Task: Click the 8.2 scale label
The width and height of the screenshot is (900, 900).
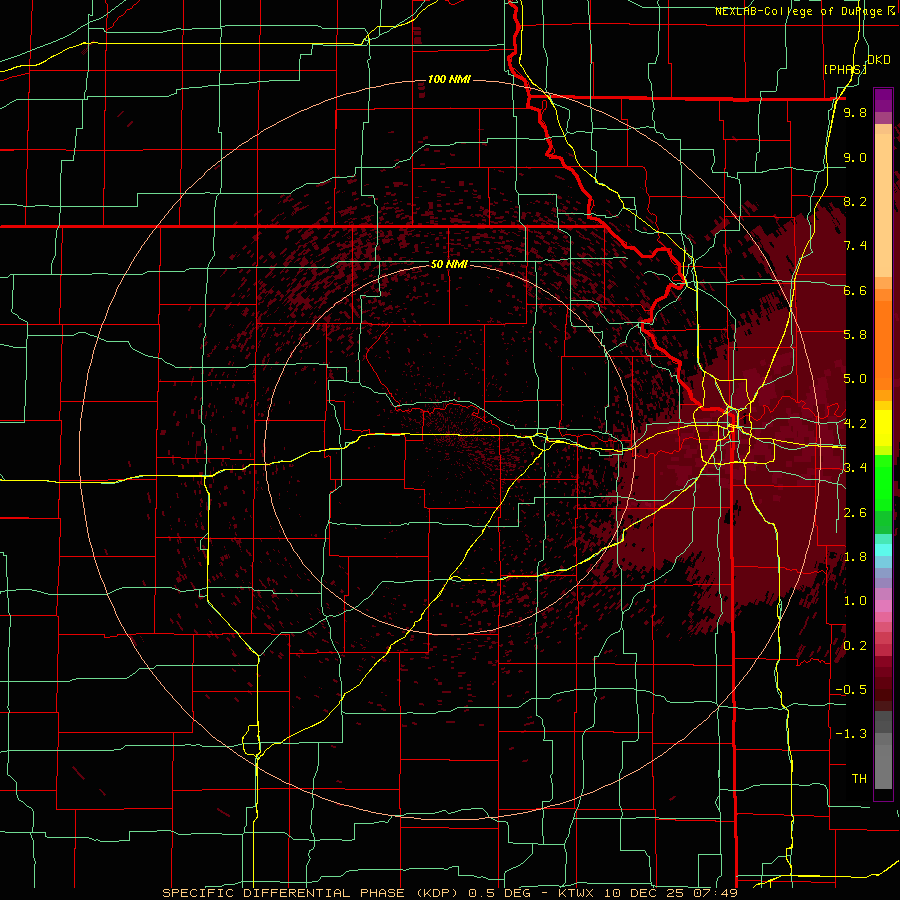Action: click(x=855, y=201)
